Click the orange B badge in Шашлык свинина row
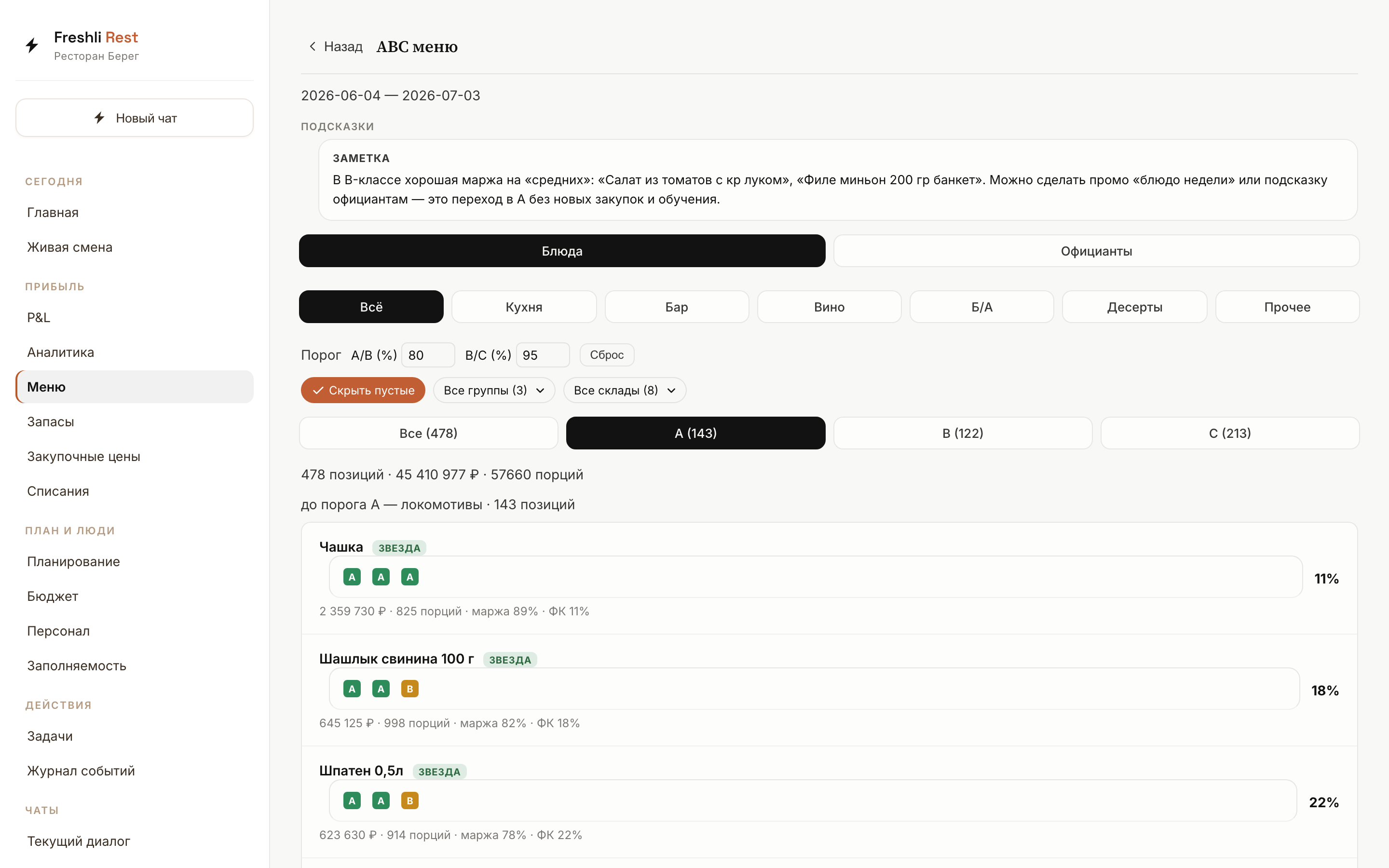Screen dimensions: 1389x868 point(410,688)
